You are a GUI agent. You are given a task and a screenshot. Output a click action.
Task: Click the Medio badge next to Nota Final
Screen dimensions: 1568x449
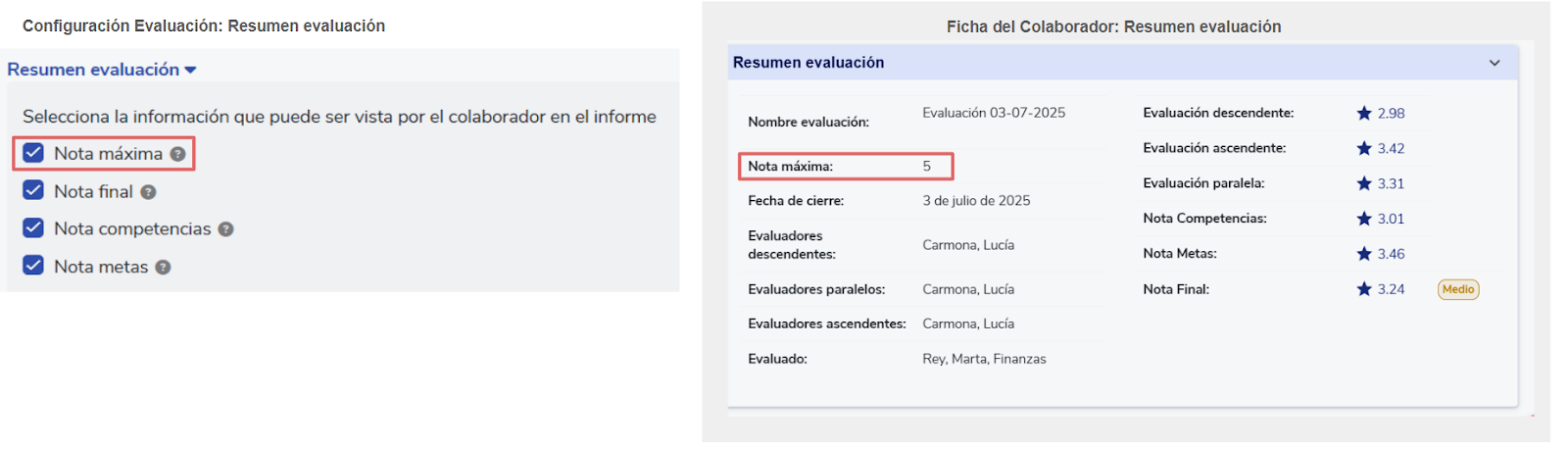[x=1458, y=289]
